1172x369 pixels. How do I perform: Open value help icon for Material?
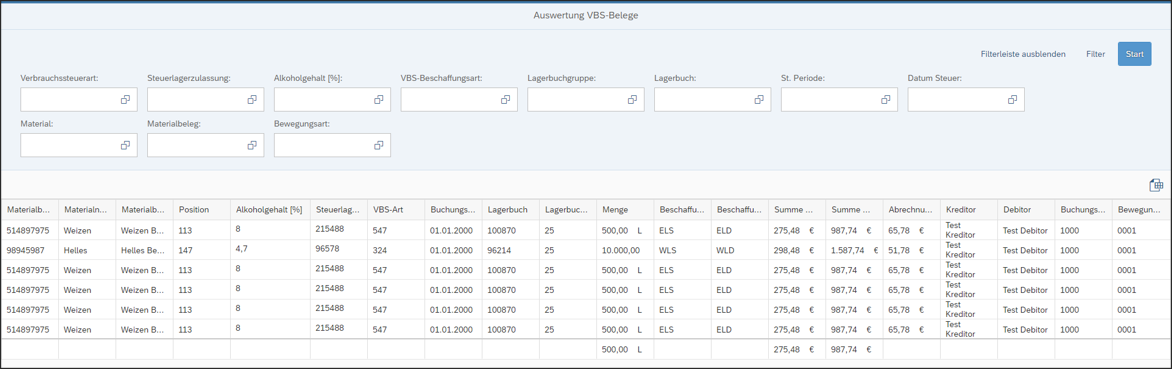126,145
